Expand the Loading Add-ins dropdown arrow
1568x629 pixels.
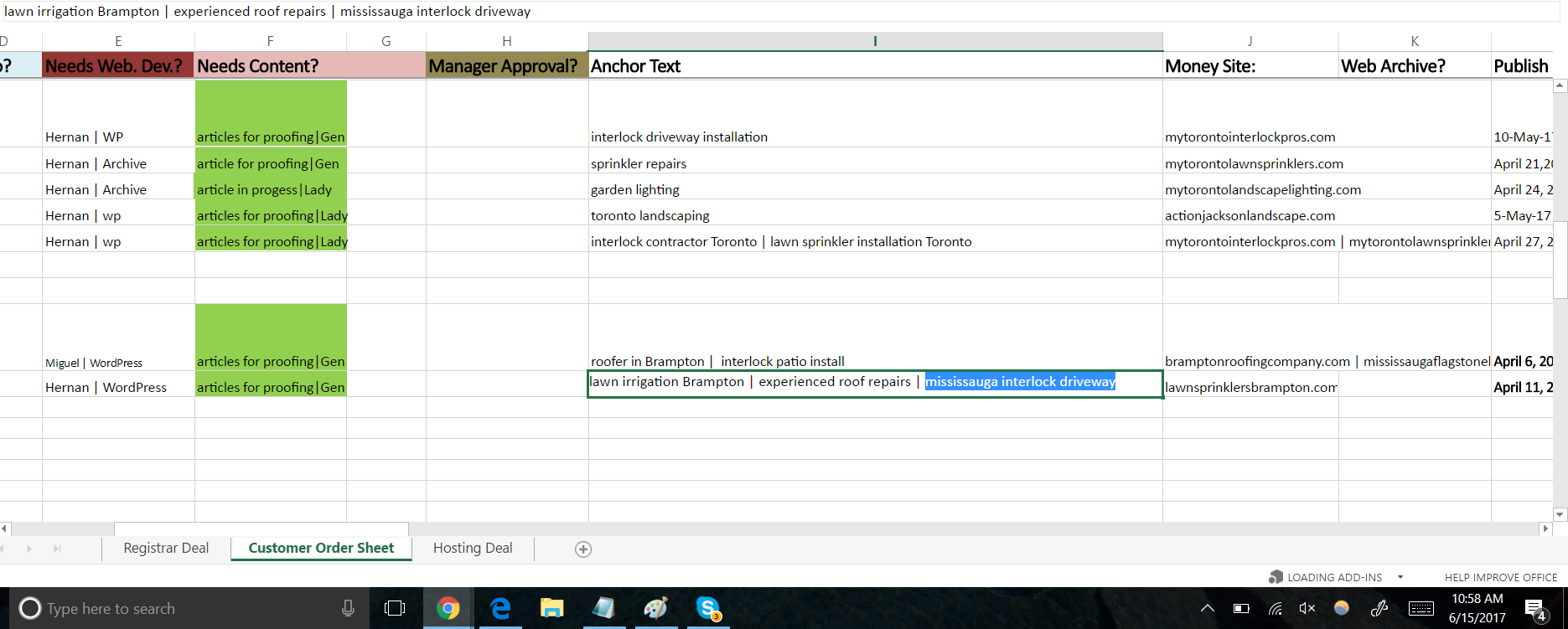tap(1400, 577)
